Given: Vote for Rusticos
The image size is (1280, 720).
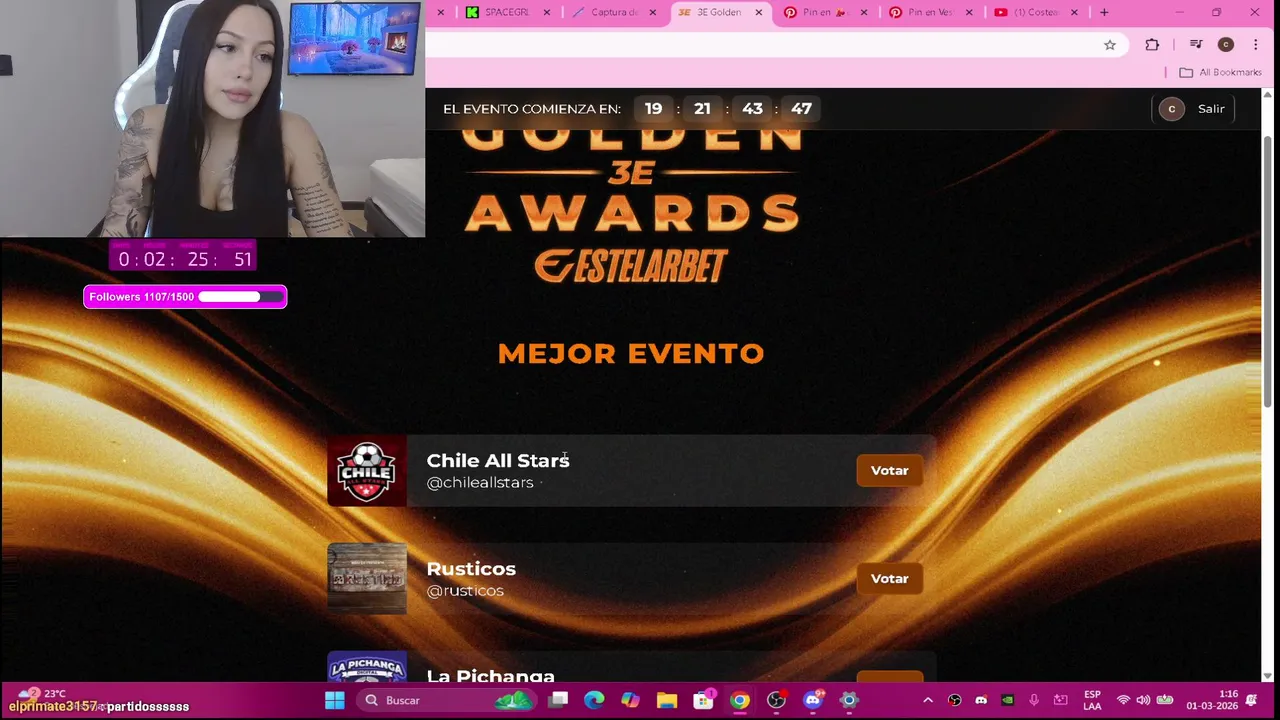Looking at the screenshot, I should (x=889, y=578).
